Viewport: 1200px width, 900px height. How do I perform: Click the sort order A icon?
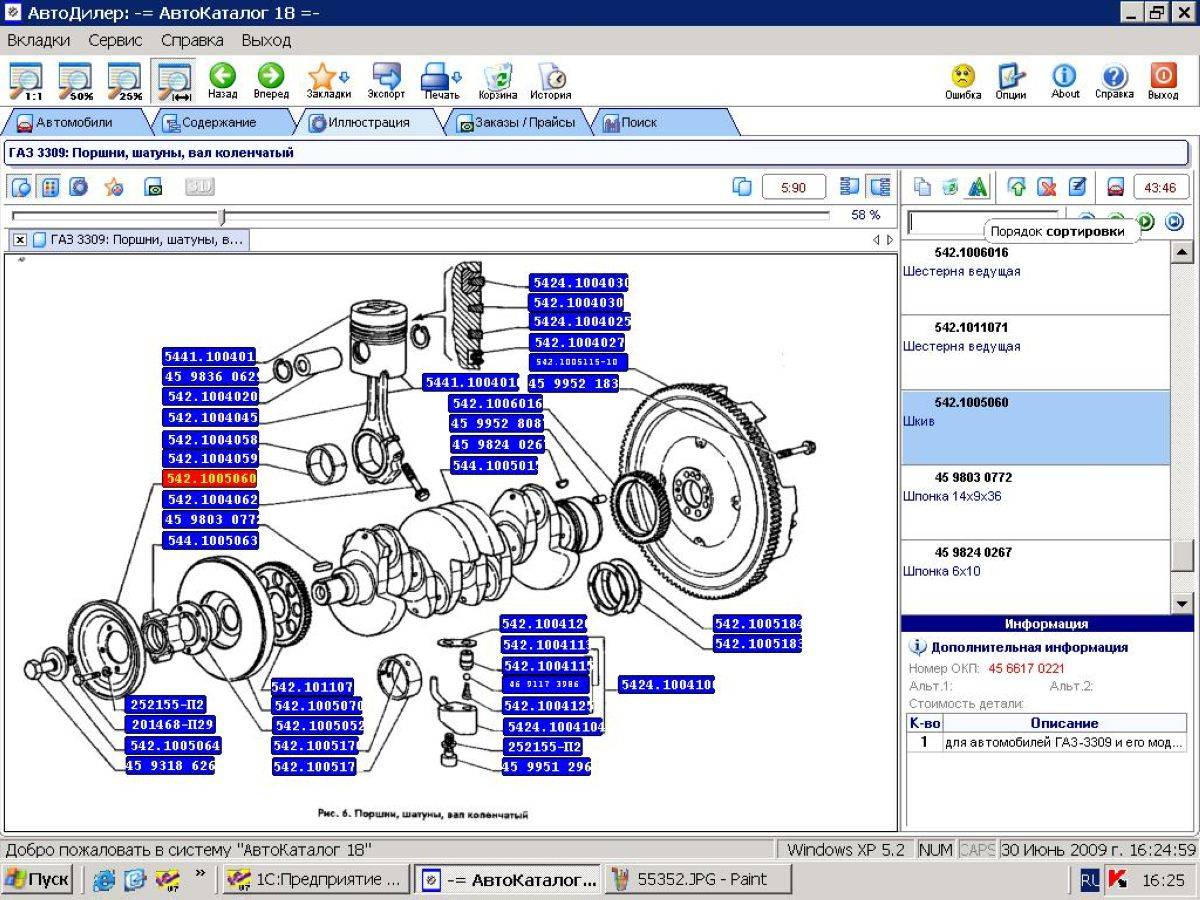978,187
